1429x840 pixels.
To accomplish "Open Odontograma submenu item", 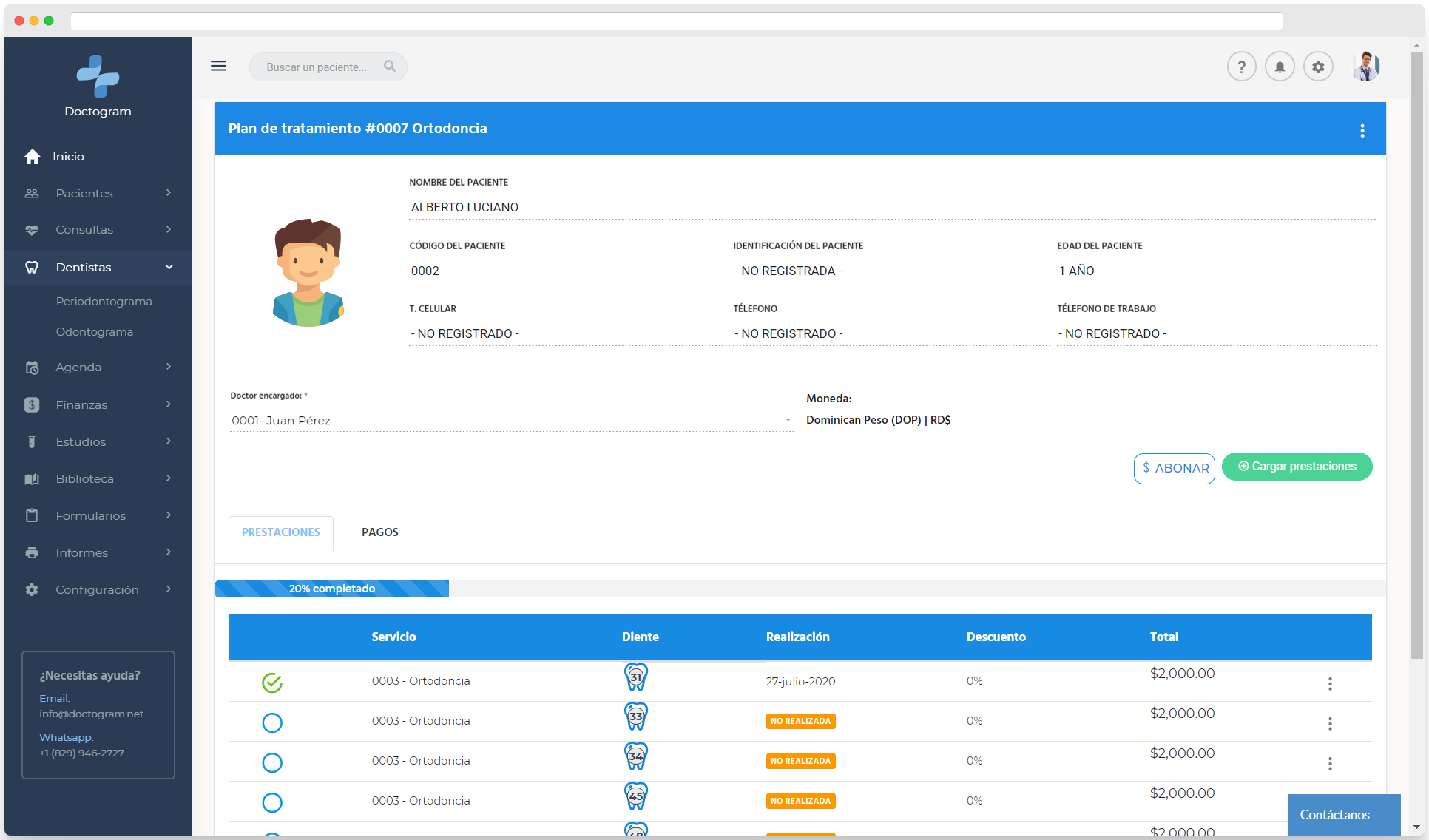I will coord(95,332).
